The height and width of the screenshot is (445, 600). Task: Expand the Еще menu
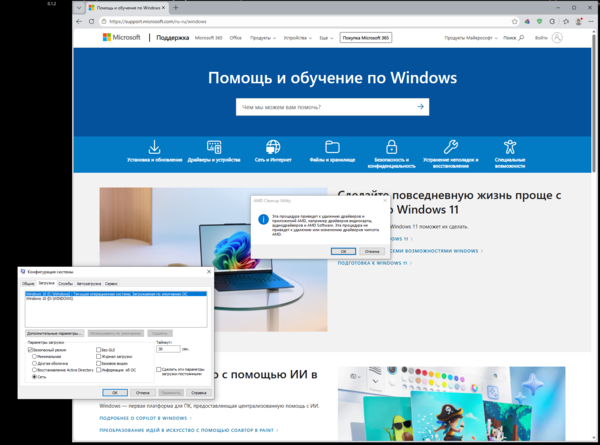pos(326,38)
